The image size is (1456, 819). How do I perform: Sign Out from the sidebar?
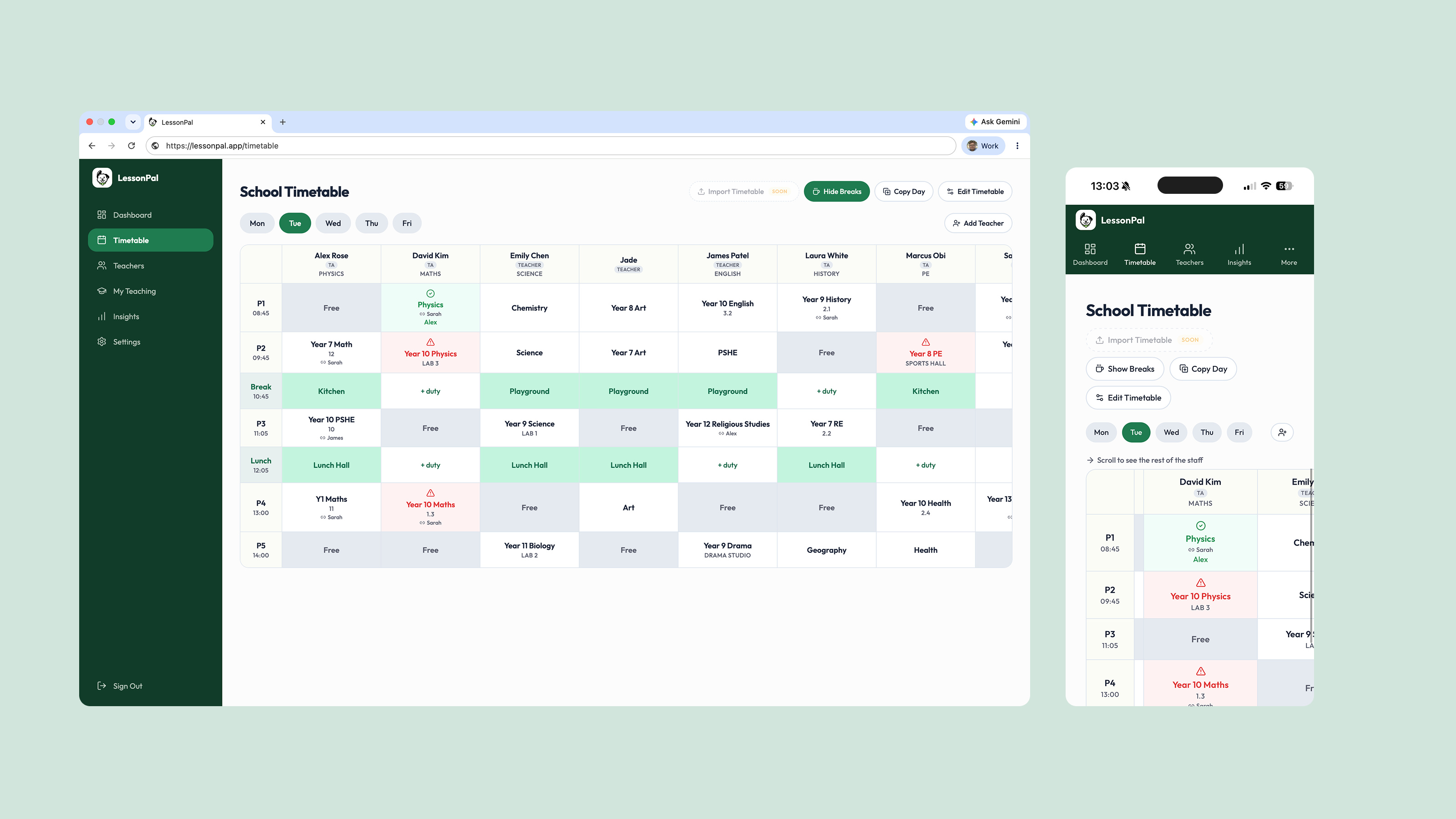point(120,686)
